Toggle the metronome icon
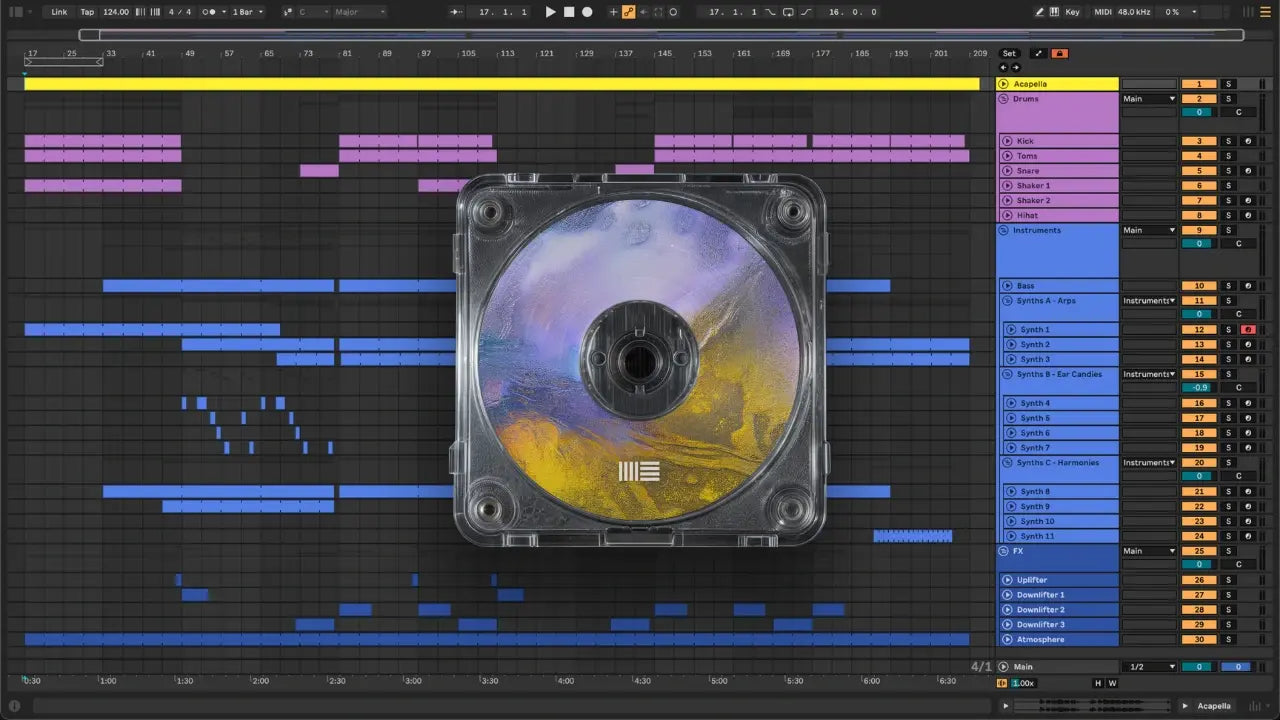The image size is (1280, 720). 210,12
